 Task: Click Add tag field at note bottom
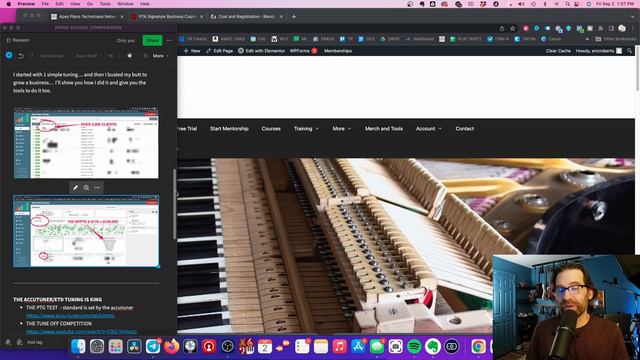[34, 342]
